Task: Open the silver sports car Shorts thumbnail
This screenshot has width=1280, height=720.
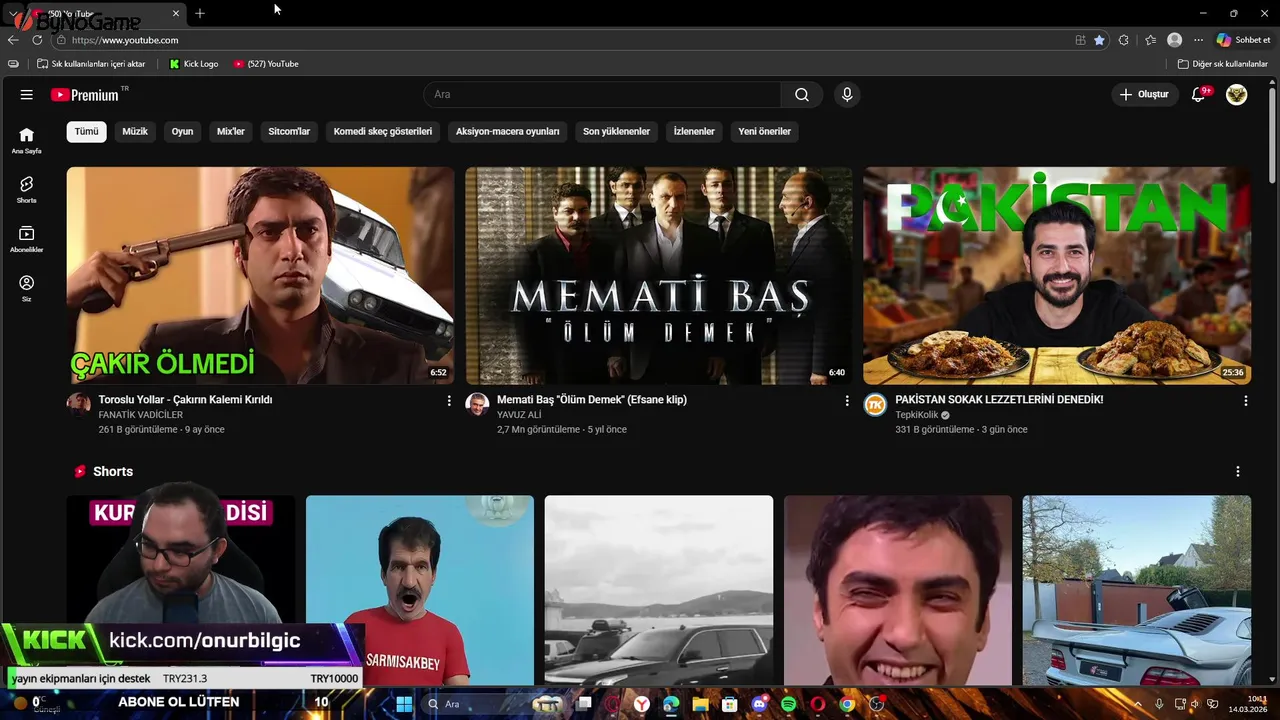Action: point(1137,590)
